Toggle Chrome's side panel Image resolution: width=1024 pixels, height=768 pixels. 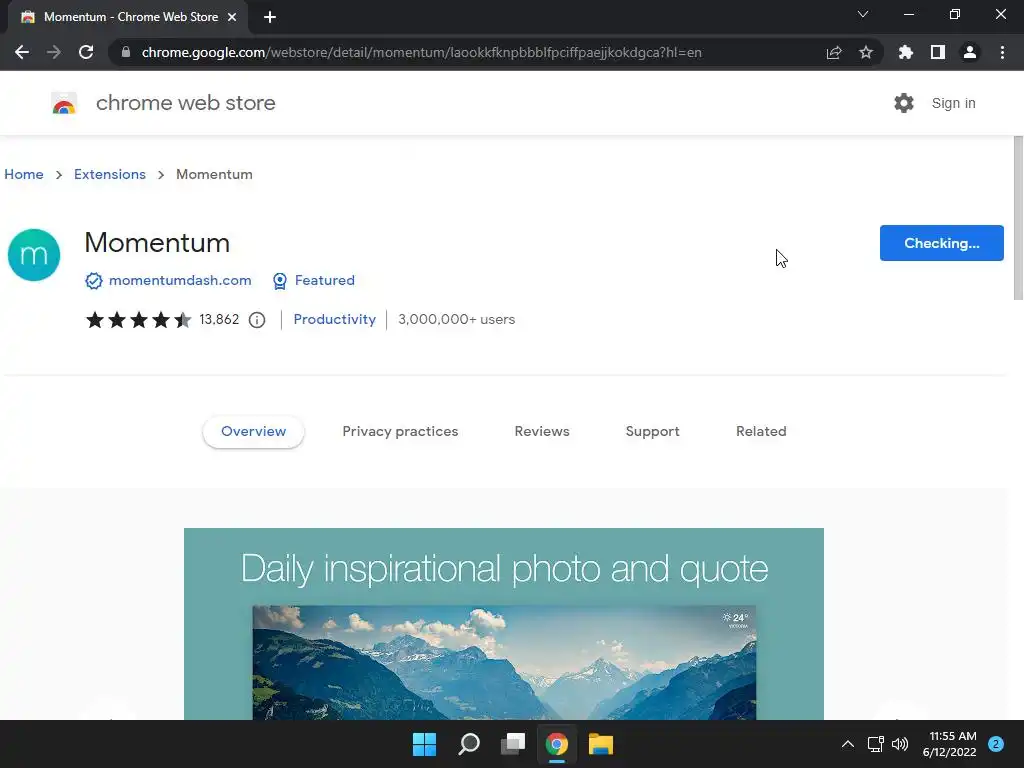(x=938, y=52)
